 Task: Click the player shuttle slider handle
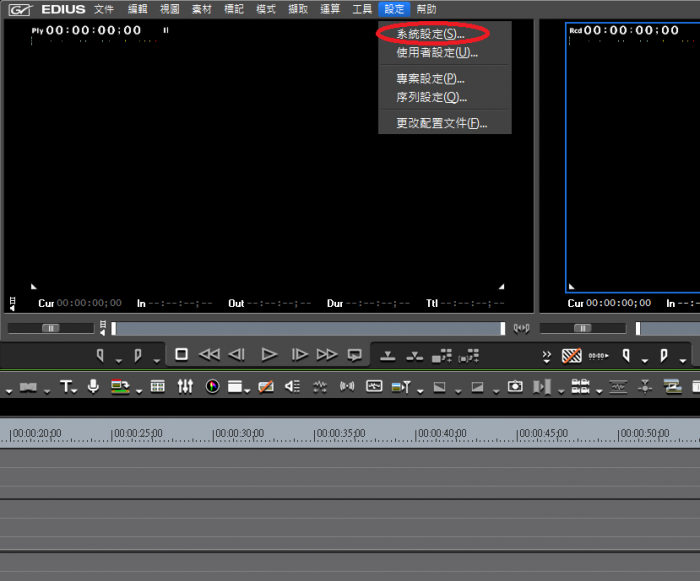[x=50, y=328]
